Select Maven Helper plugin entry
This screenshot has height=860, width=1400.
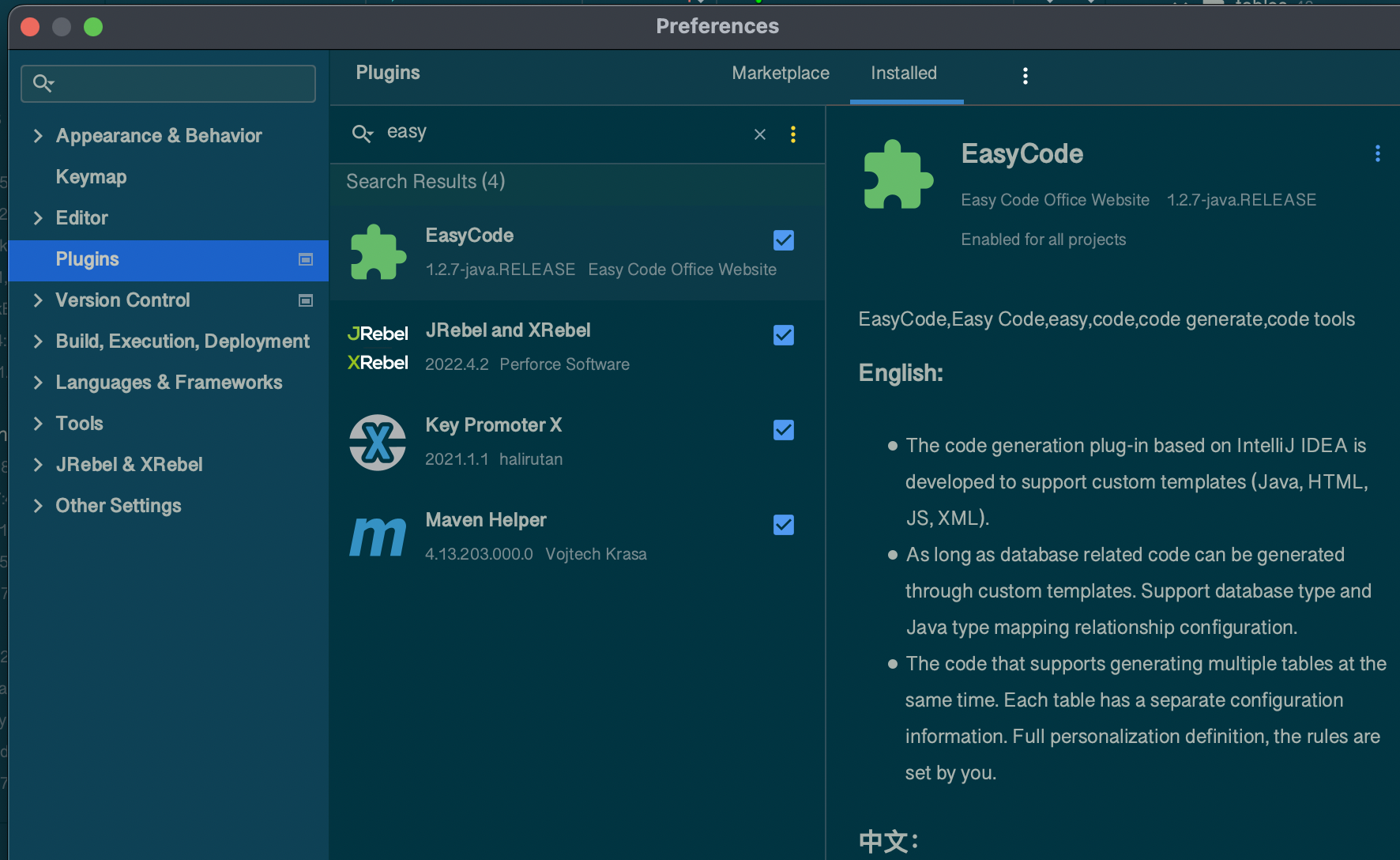tap(578, 537)
